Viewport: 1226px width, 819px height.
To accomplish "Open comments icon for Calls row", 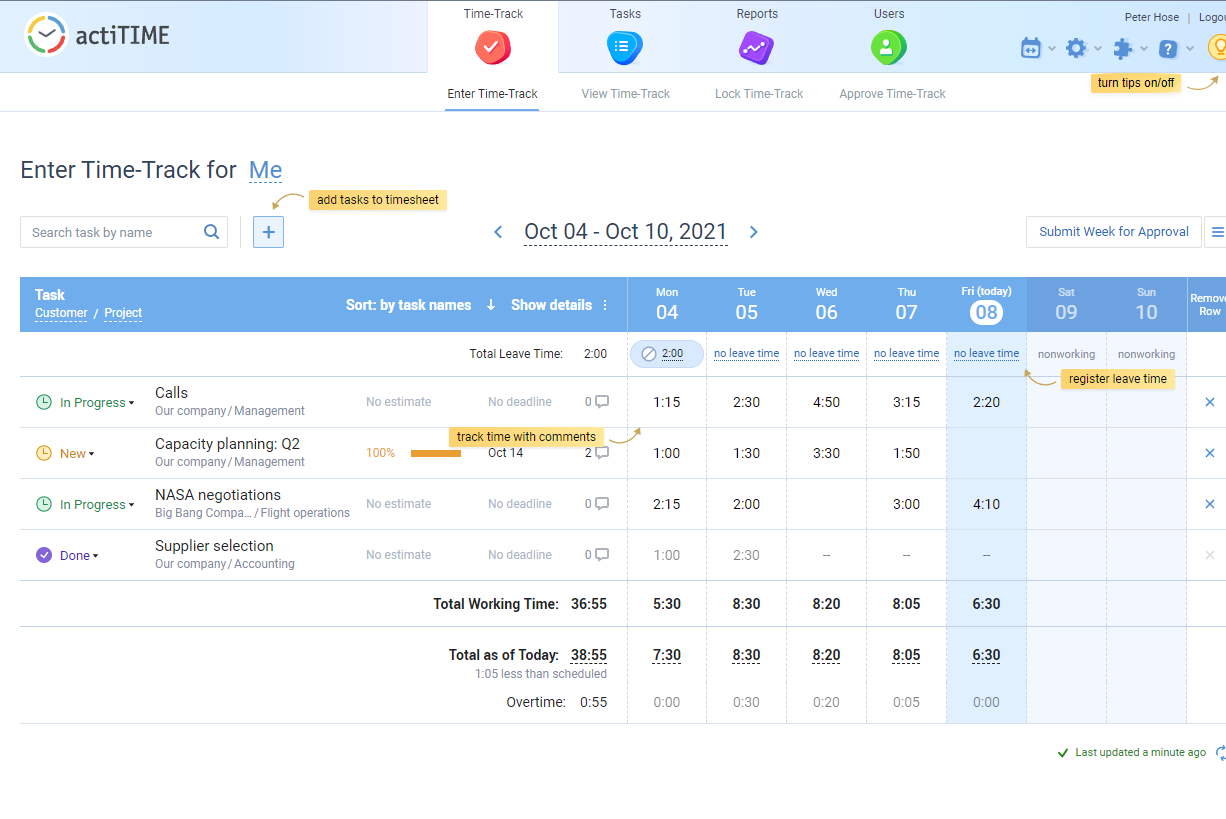I will pos(602,402).
